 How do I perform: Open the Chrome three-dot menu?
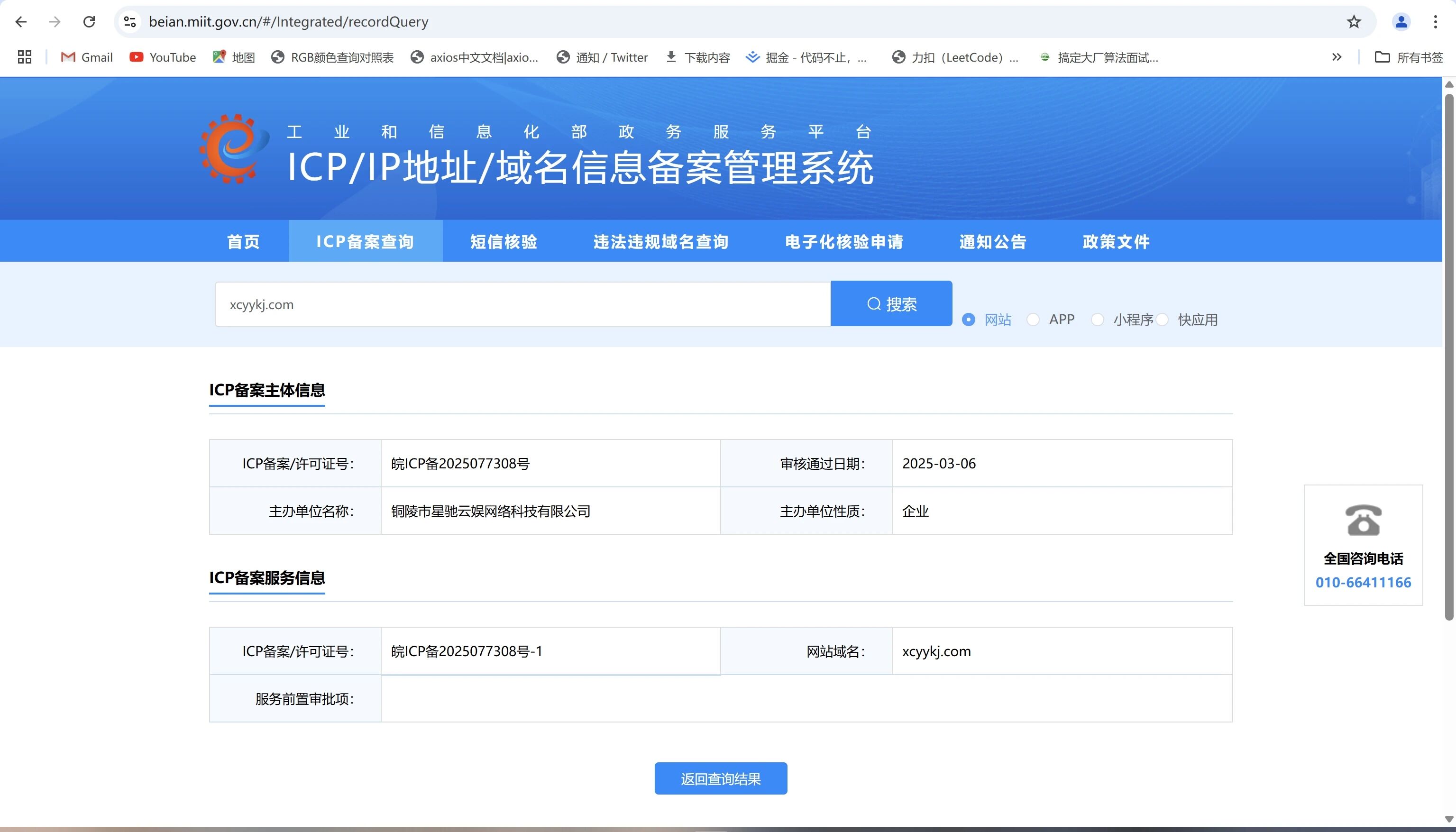tap(1435, 22)
